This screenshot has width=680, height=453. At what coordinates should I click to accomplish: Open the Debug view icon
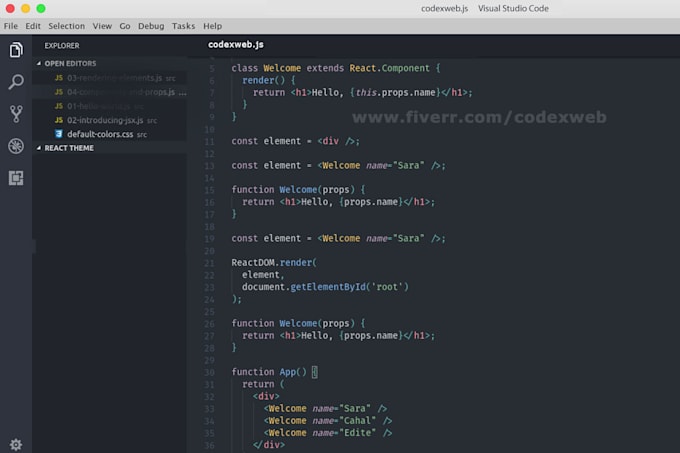(x=16, y=146)
